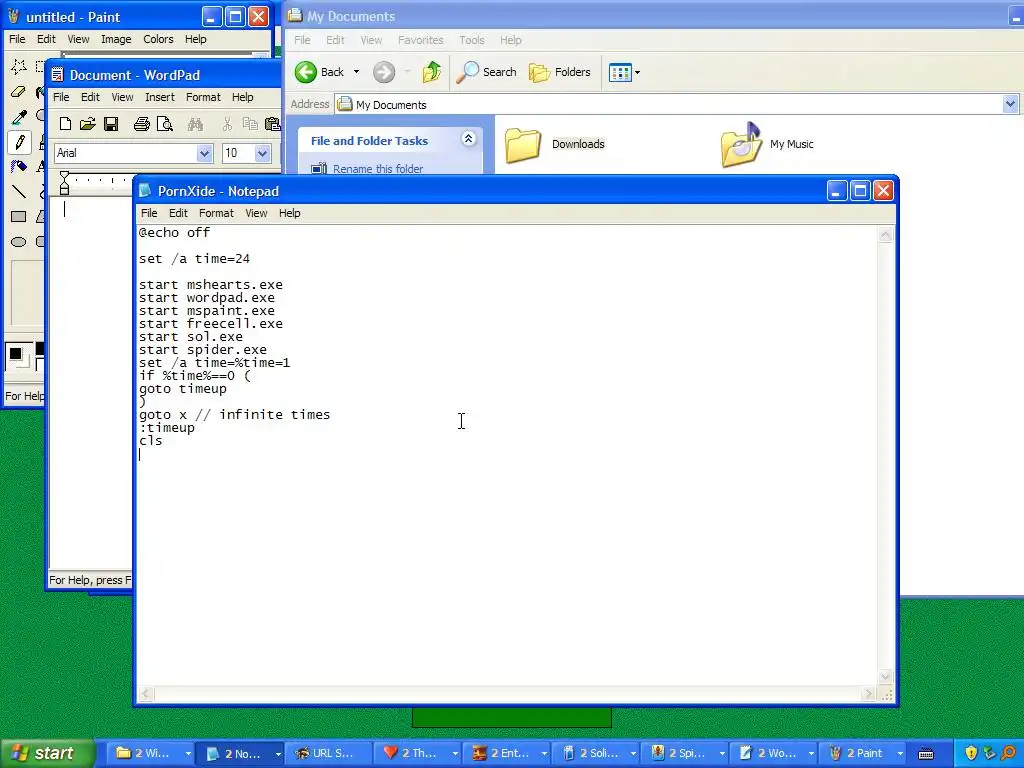Open Notepad's Edit menu
This screenshot has width=1024, height=768.
pyautogui.click(x=178, y=213)
